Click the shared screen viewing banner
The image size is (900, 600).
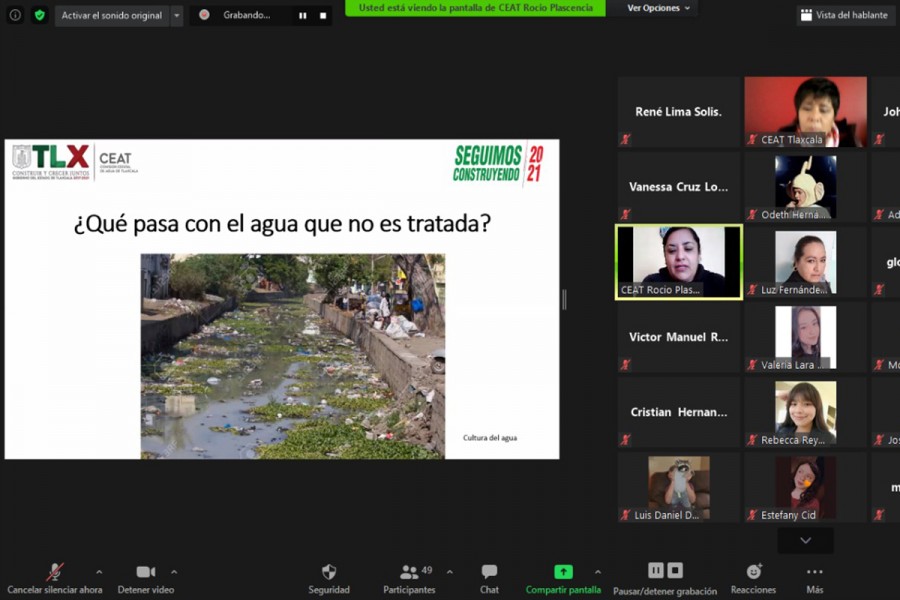(x=475, y=8)
